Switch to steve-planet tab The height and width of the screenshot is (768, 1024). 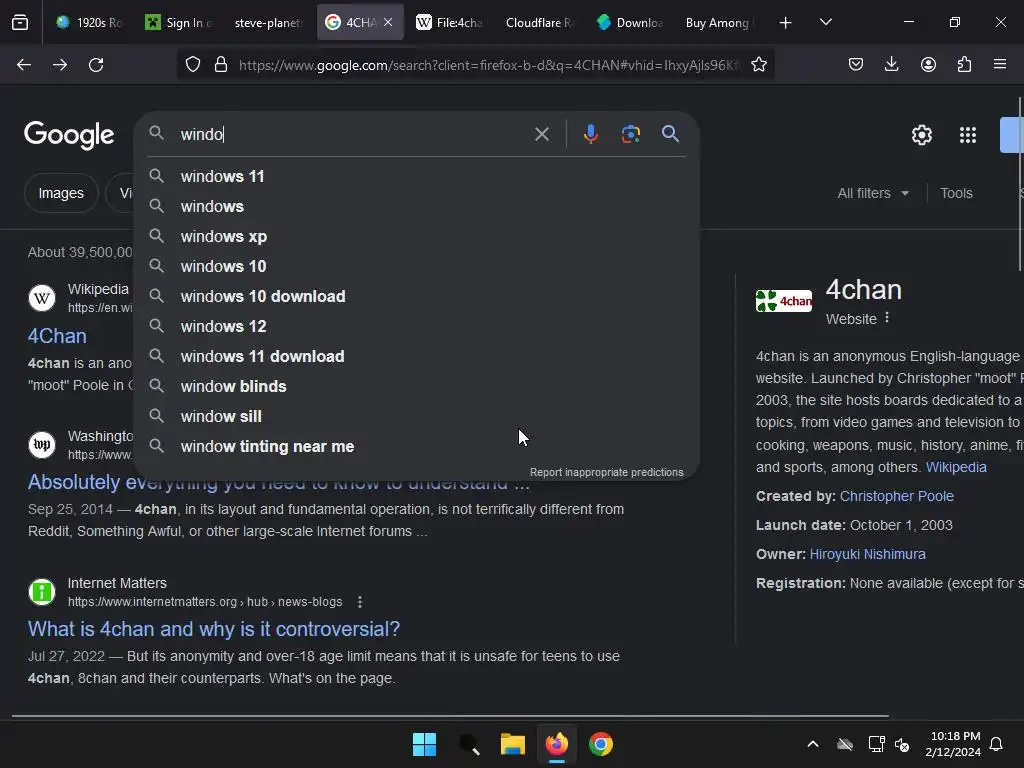[268, 23]
